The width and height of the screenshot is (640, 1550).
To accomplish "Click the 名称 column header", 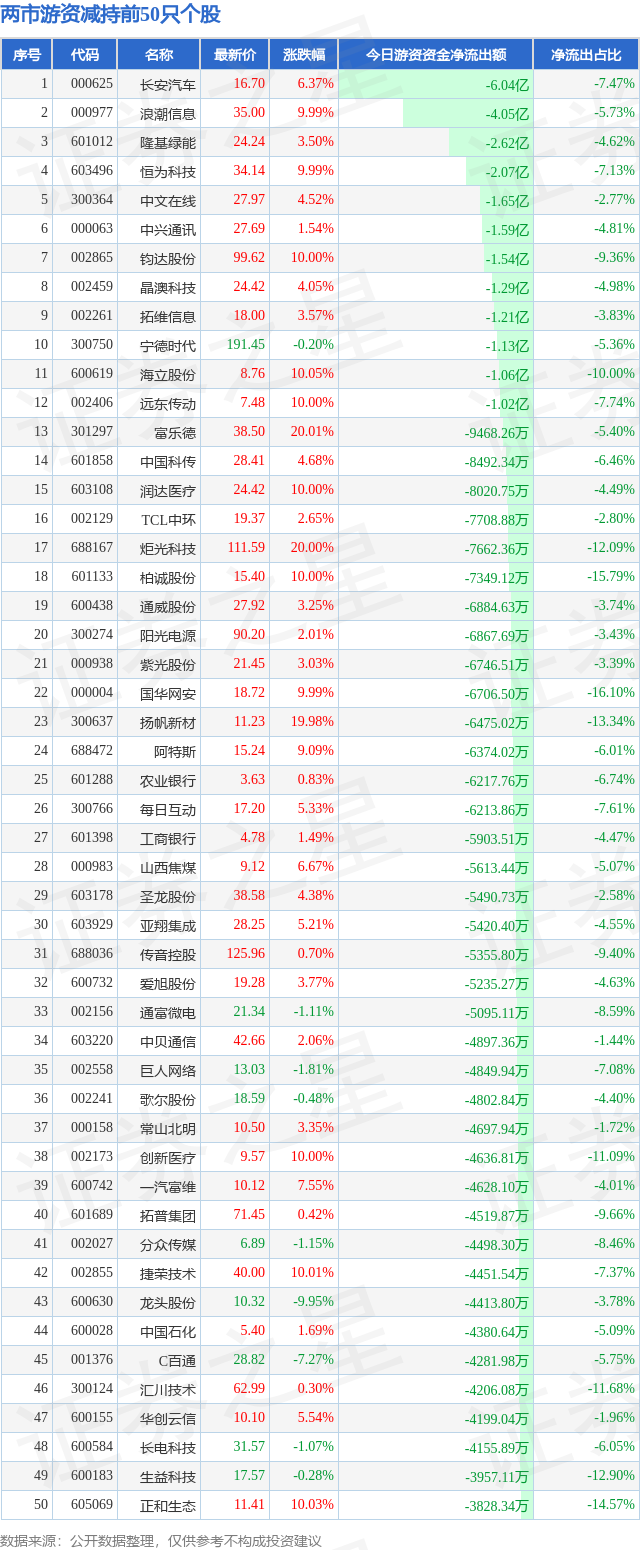I will (x=158, y=55).
